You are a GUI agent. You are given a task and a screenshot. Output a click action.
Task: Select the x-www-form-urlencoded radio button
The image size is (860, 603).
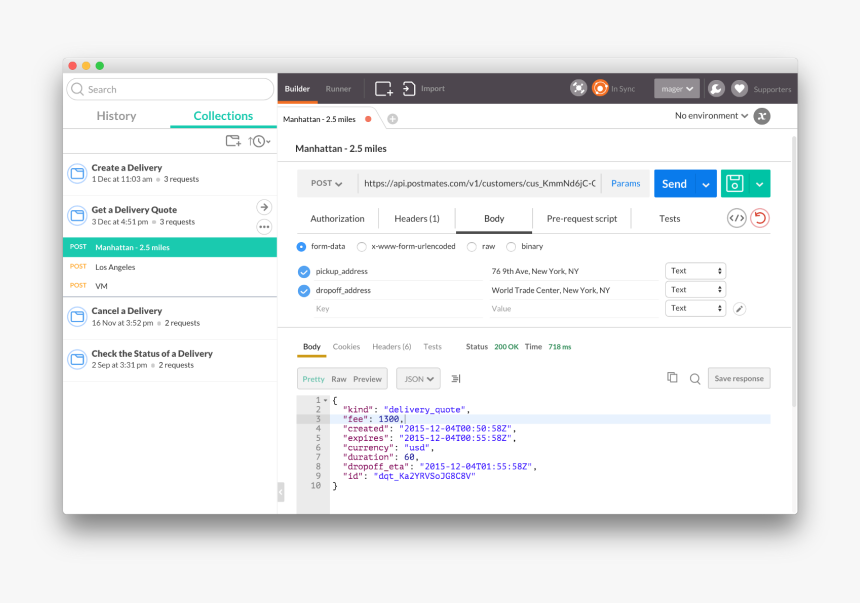tap(361, 246)
